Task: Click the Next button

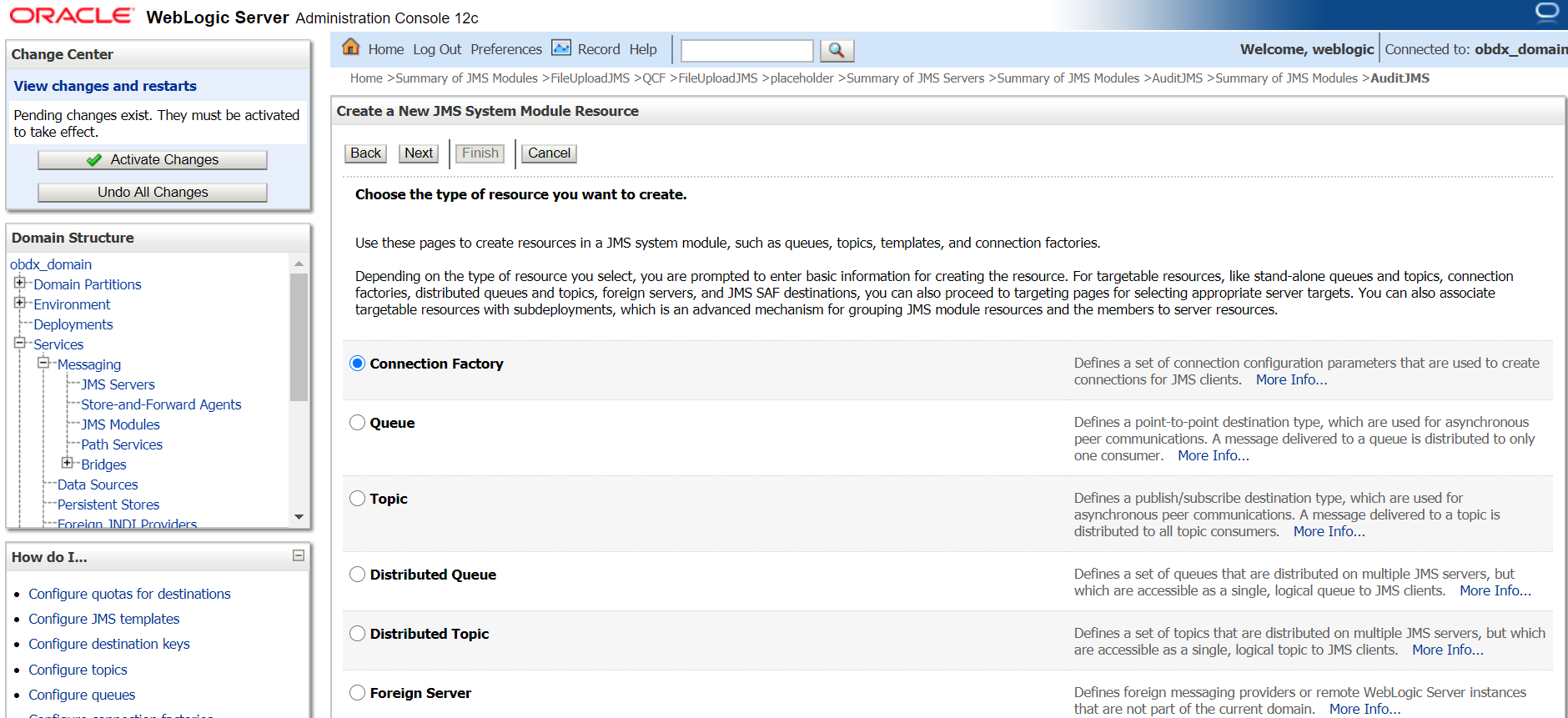Action: [x=419, y=153]
